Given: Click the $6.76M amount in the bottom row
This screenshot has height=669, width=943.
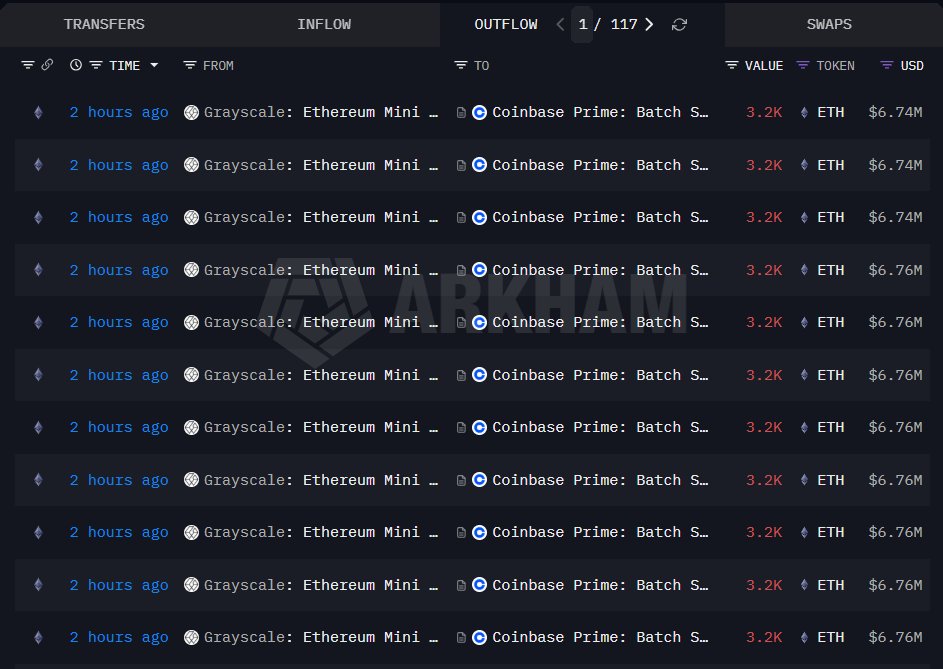Looking at the screenshot, I should pyautogui.click(x=895, y=638).
